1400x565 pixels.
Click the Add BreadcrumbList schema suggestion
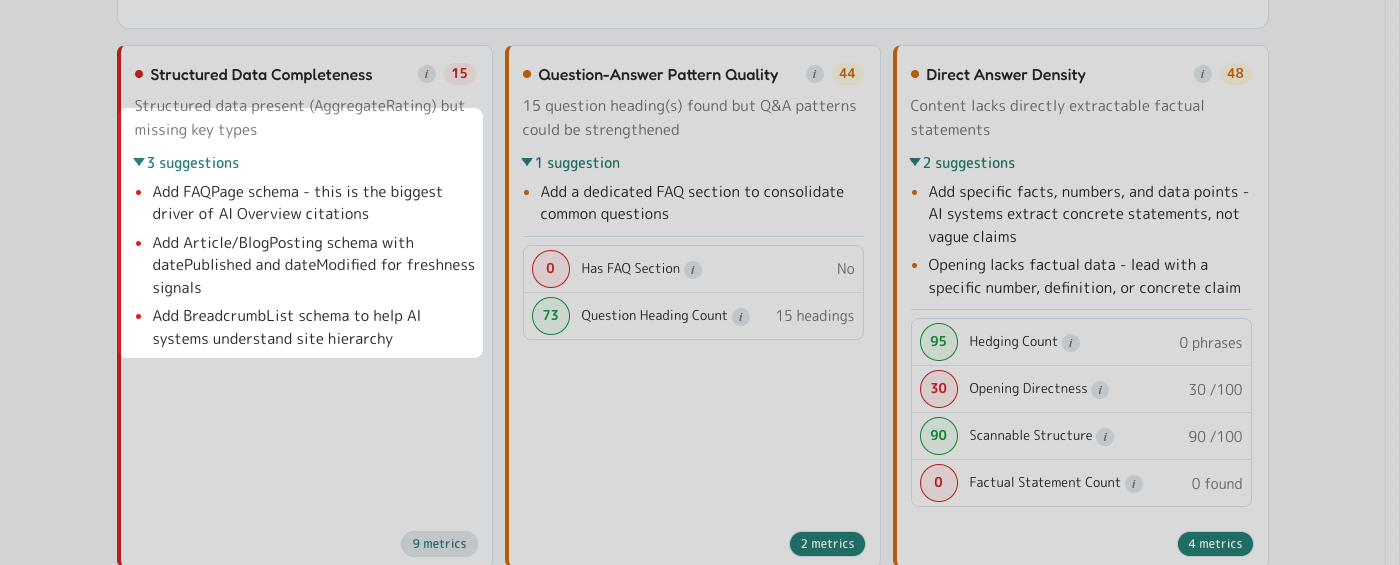287,327
